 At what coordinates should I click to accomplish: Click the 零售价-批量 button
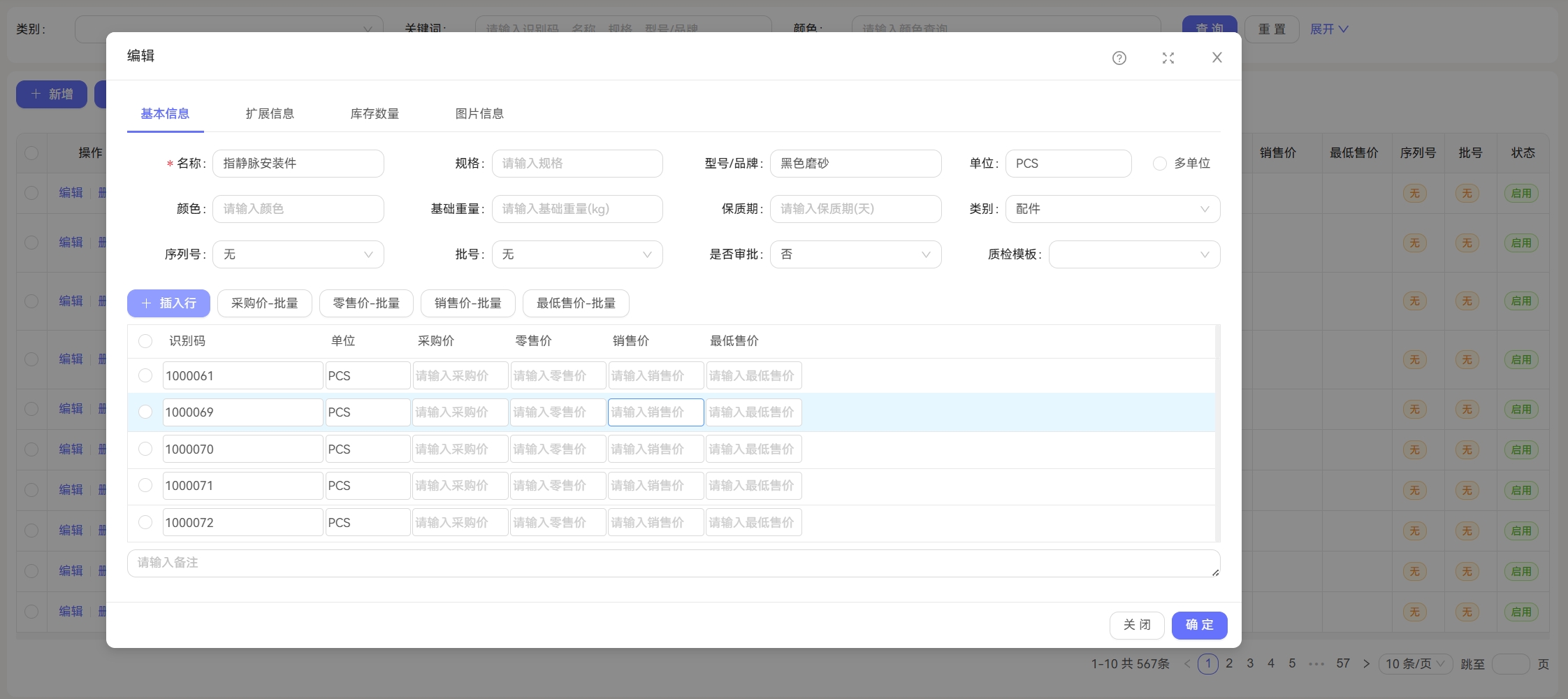365,303
